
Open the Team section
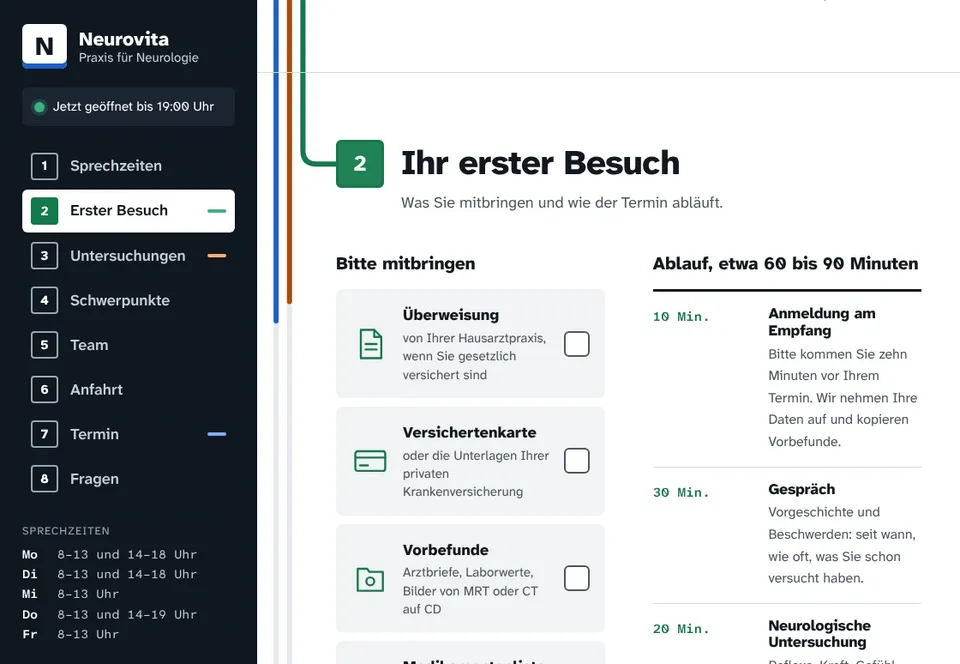tap(129, 345)
